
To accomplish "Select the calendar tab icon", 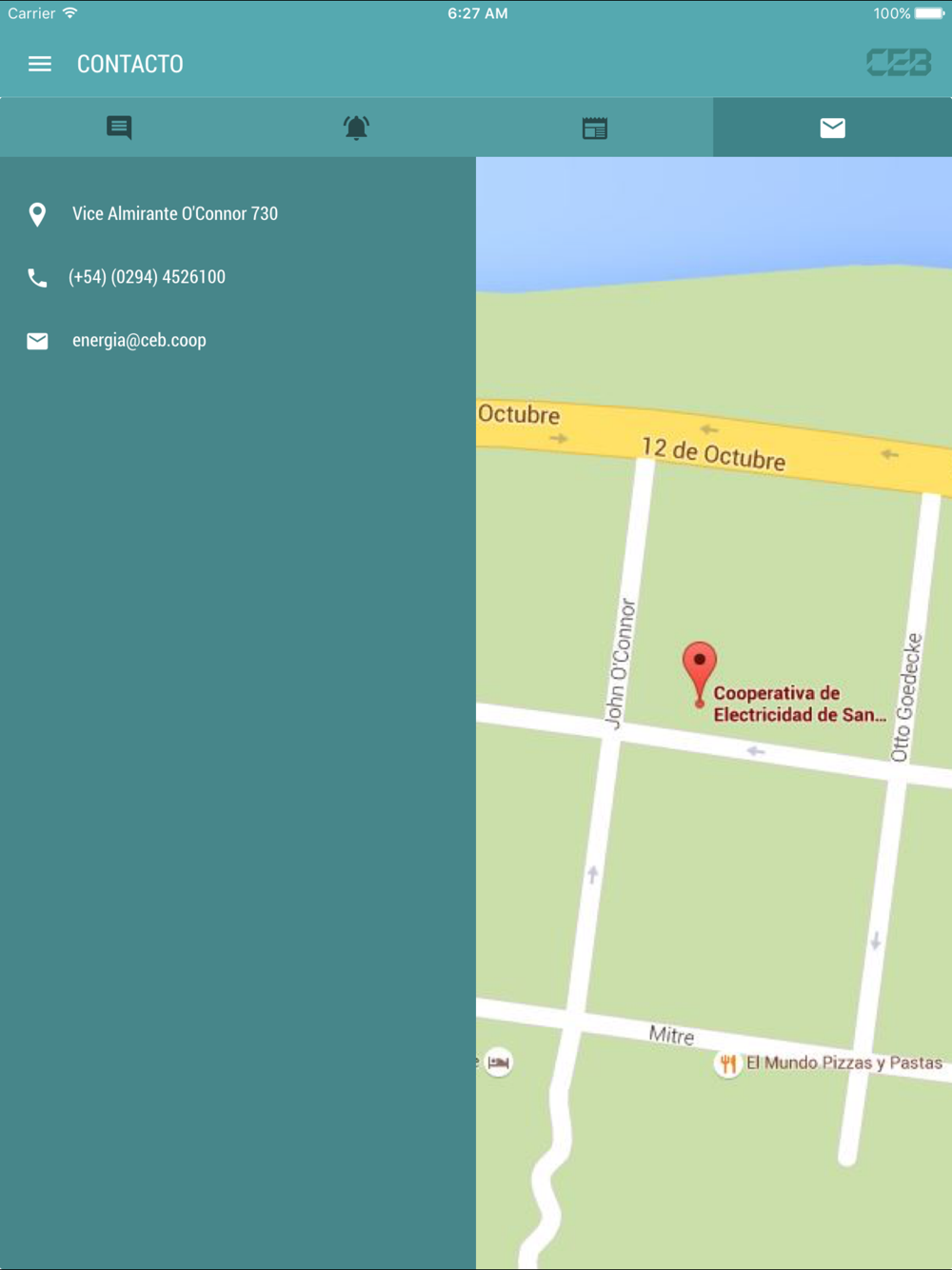I will click(x=595, y=128).
